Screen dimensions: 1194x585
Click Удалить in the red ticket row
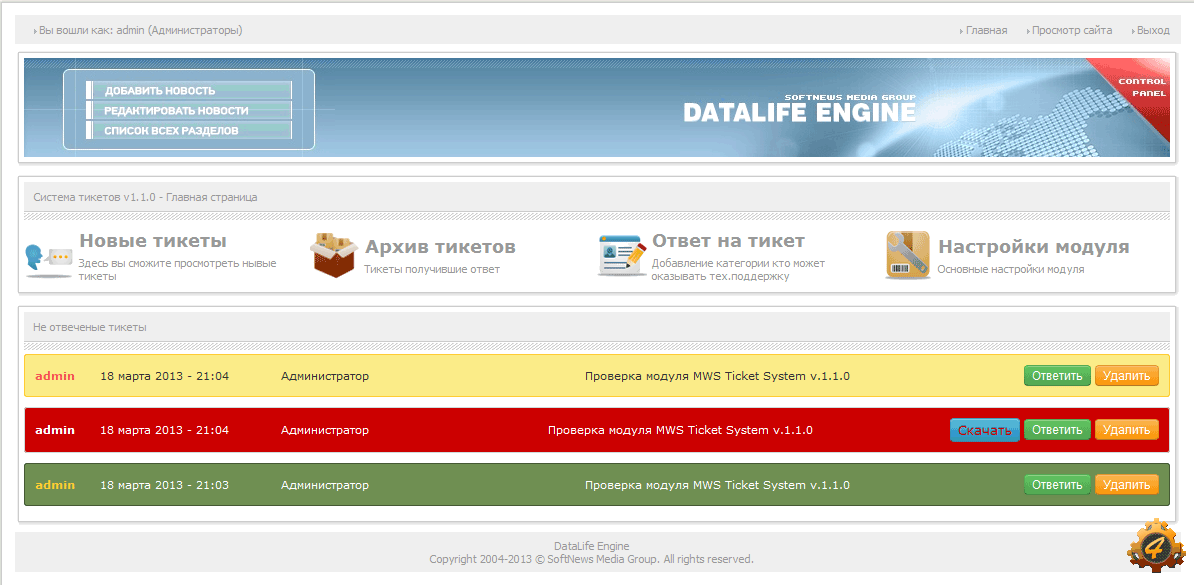[x=1126, y=430]
